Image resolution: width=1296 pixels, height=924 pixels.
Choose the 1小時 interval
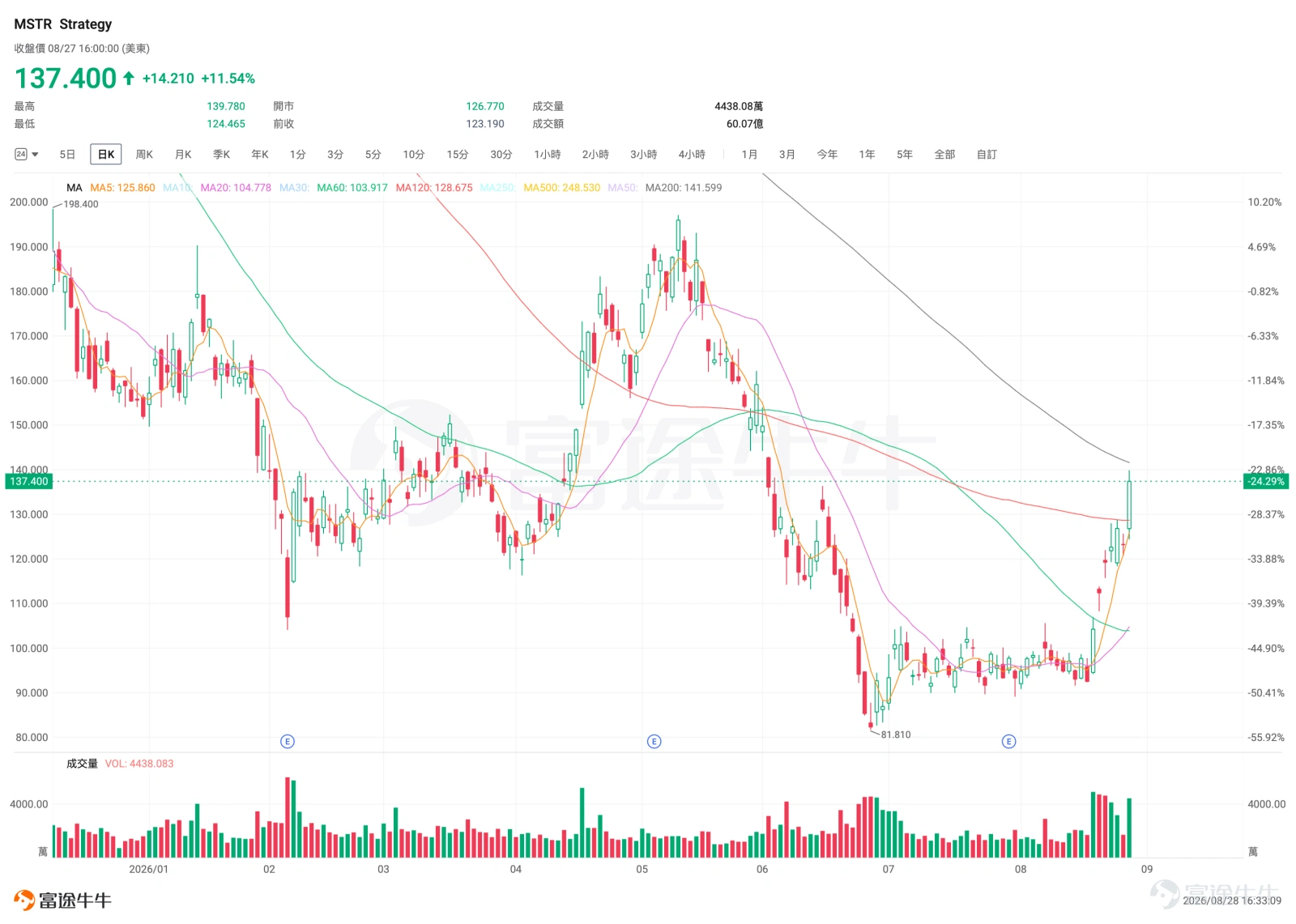pyautogui.click(x=548, y=154)
